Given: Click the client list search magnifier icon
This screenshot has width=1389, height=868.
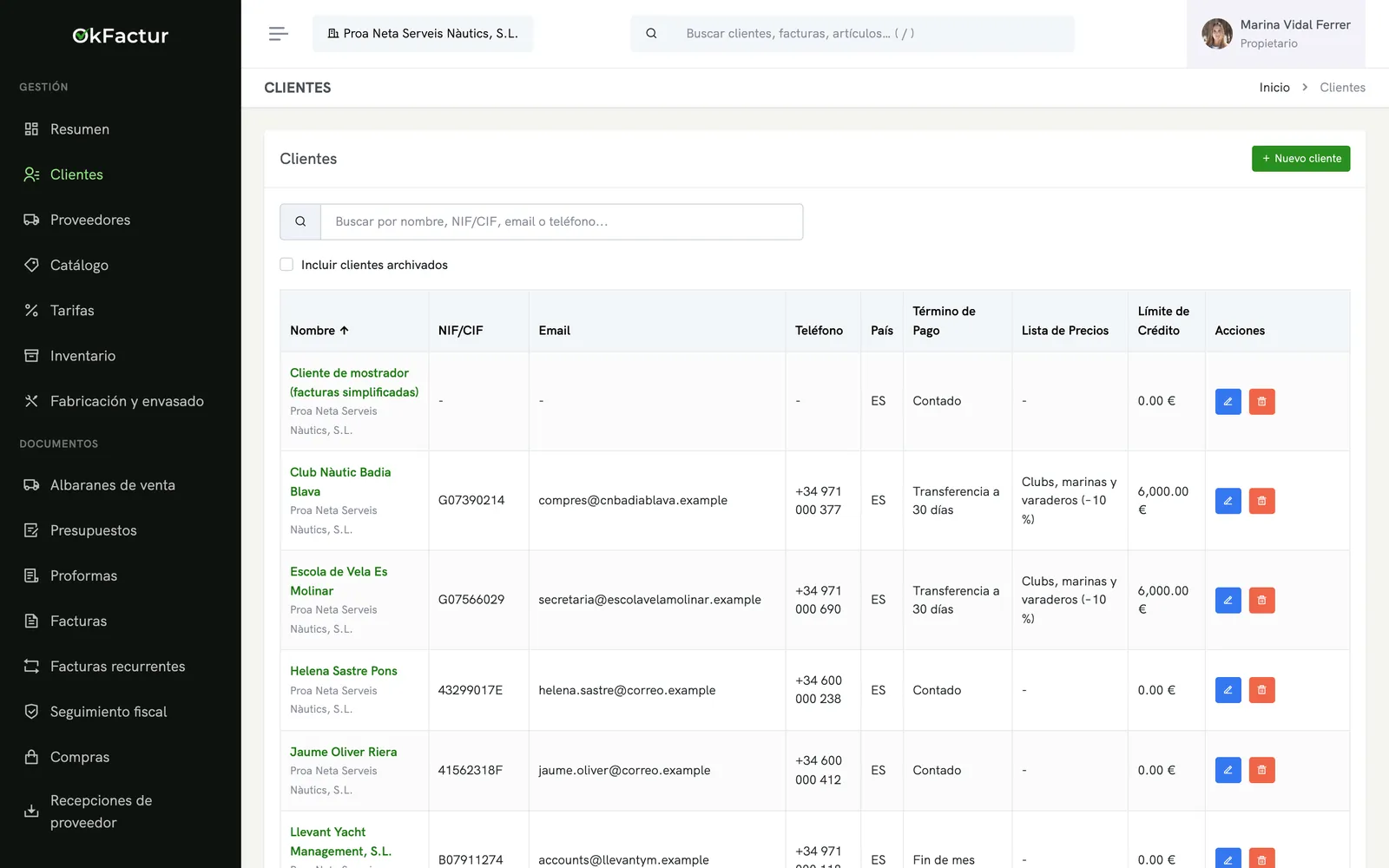Looking at the screenshot, I should [300, 221].
